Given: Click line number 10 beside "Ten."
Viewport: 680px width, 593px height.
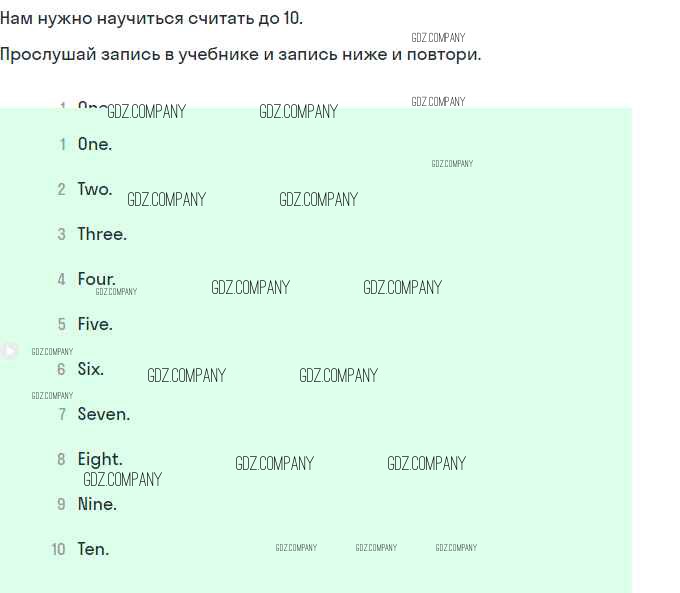Looking at the screenshot, I should pyautogui.click(x=59, y=549).
